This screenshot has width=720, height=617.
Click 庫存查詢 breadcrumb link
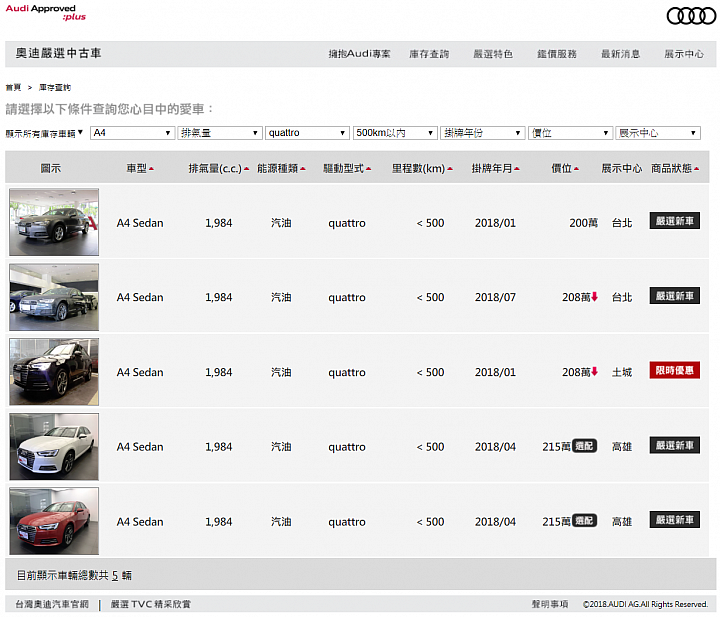[55, 87]
